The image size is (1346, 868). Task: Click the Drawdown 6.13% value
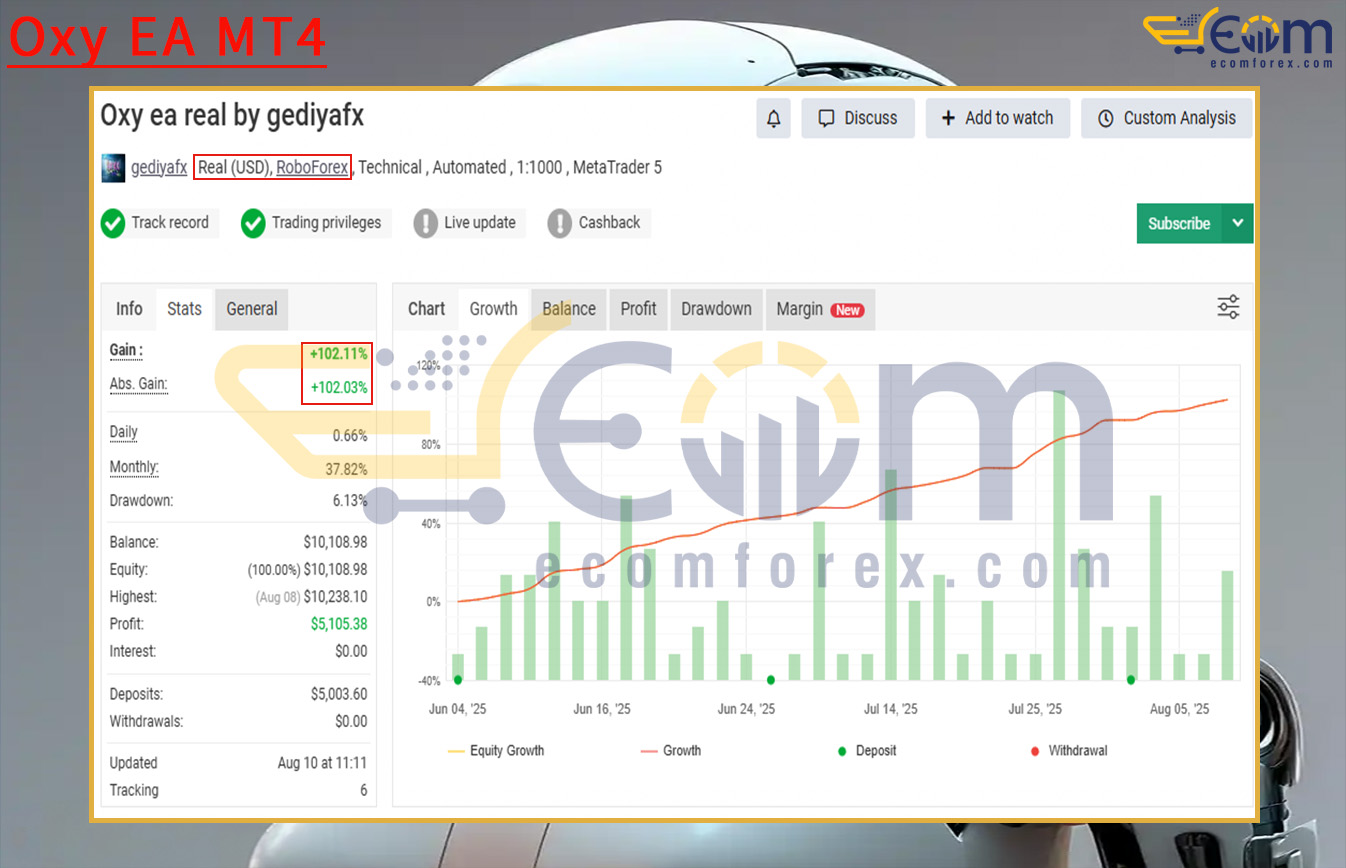(350, 501)
